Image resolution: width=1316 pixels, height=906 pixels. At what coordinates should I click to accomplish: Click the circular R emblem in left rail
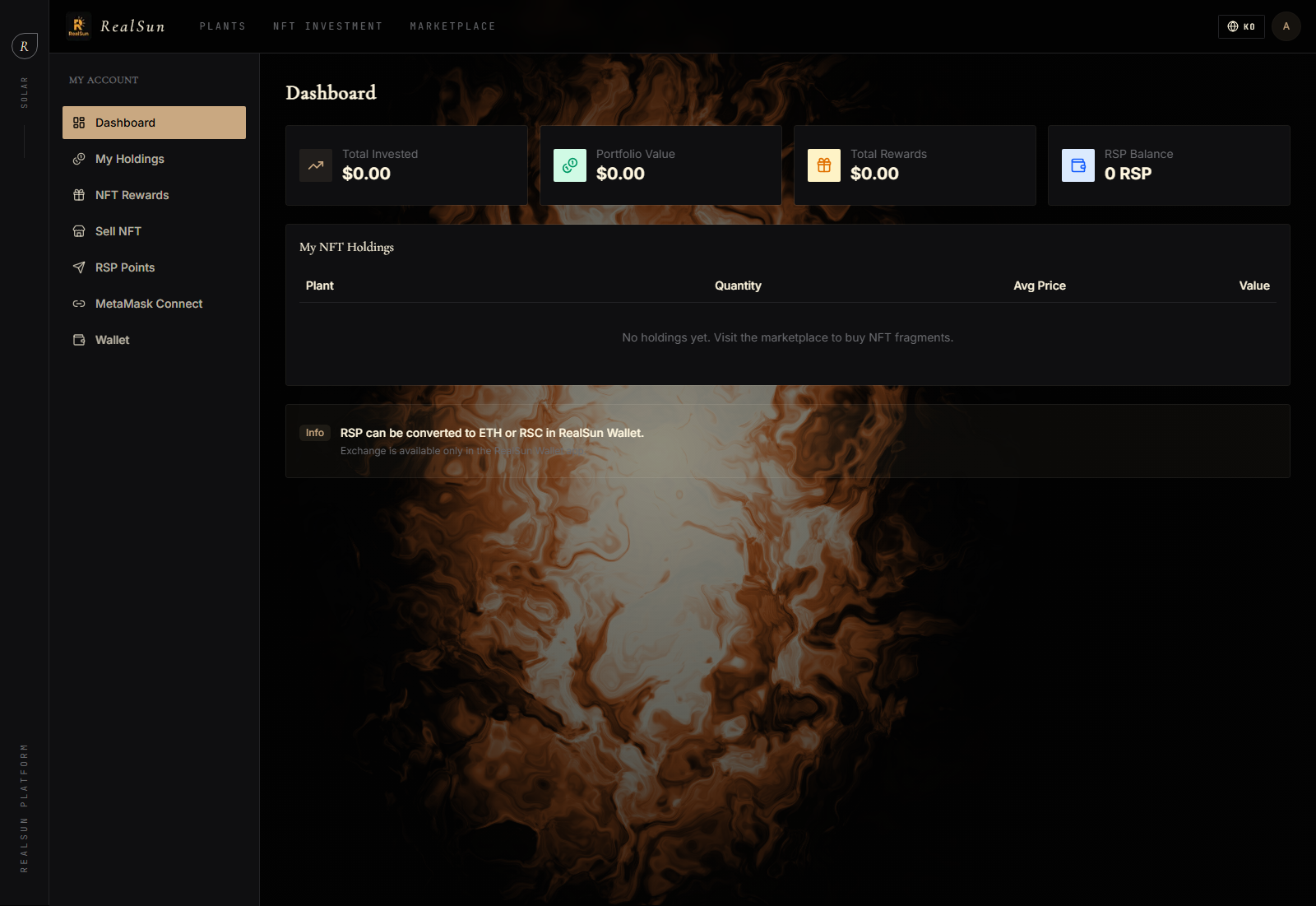click(x=25, y=46)
